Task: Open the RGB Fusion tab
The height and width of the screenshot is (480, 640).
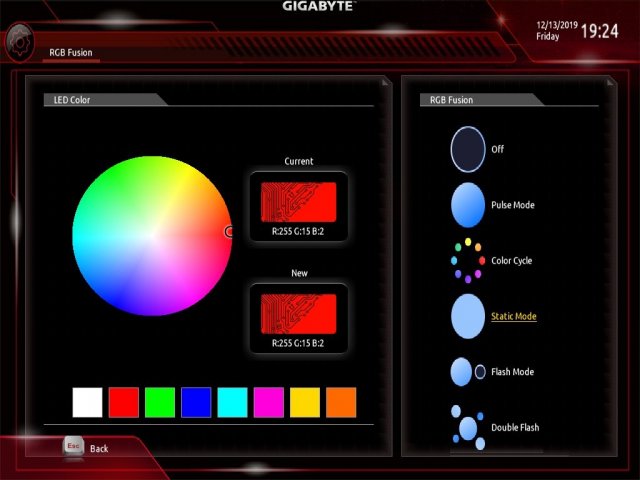Action: 71,52
